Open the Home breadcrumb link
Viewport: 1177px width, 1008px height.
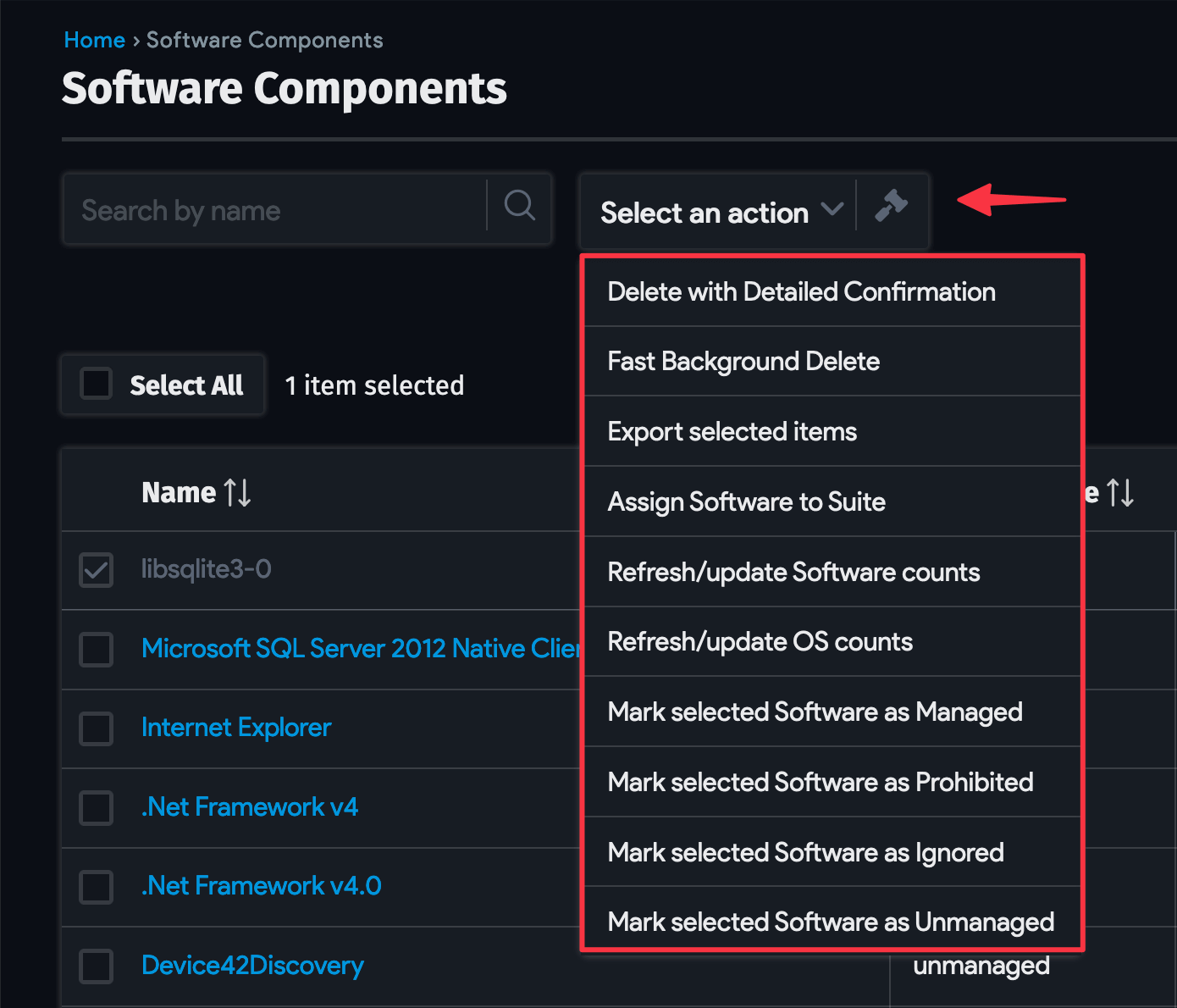[94, 39]
